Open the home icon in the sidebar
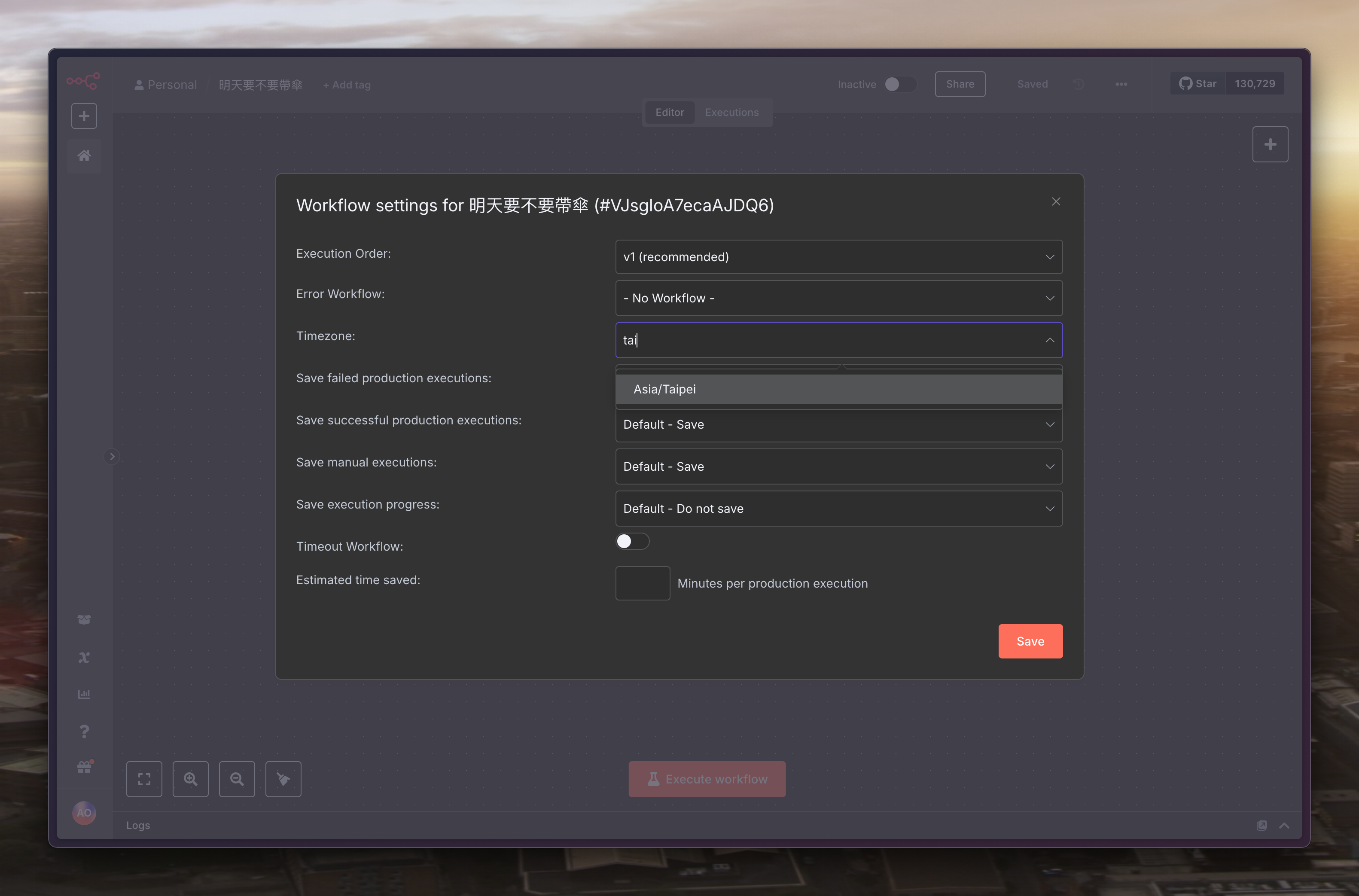Screen dimensions: 1359x896 point(84,155)
